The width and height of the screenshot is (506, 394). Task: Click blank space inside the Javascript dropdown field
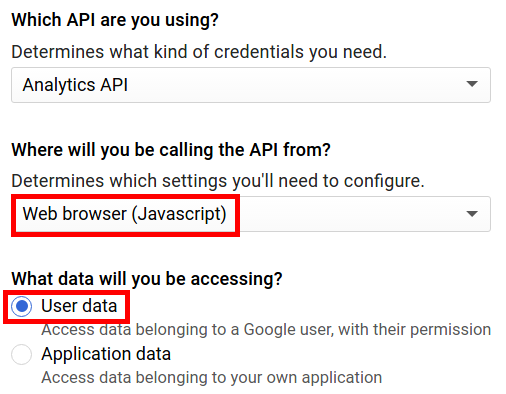pyautogui.click(x=350, y=214)
